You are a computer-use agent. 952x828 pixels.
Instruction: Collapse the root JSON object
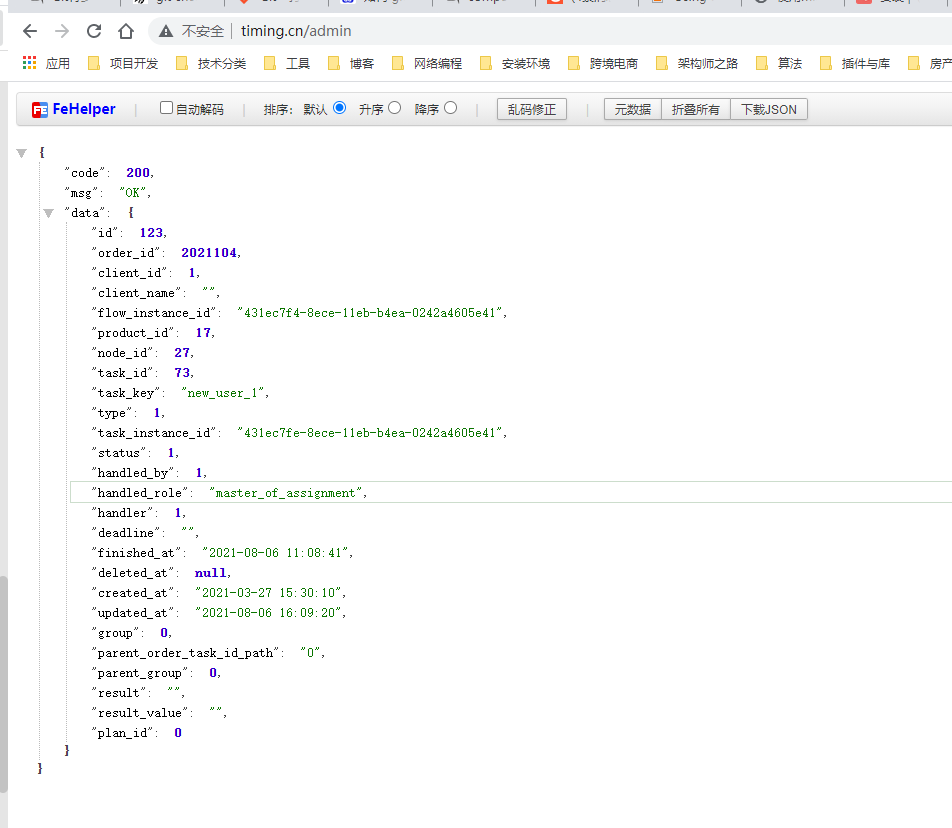pyautogui.click(x=22, y=153)
